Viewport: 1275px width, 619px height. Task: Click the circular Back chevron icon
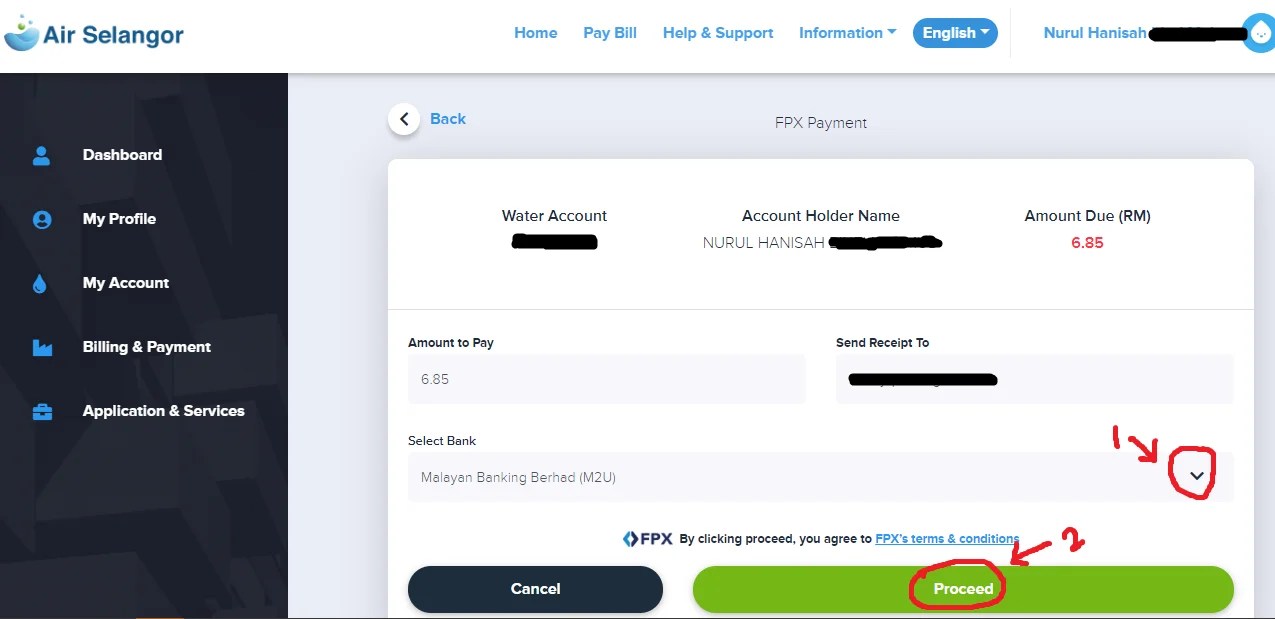pyautogui.click(x=404, y=118)
